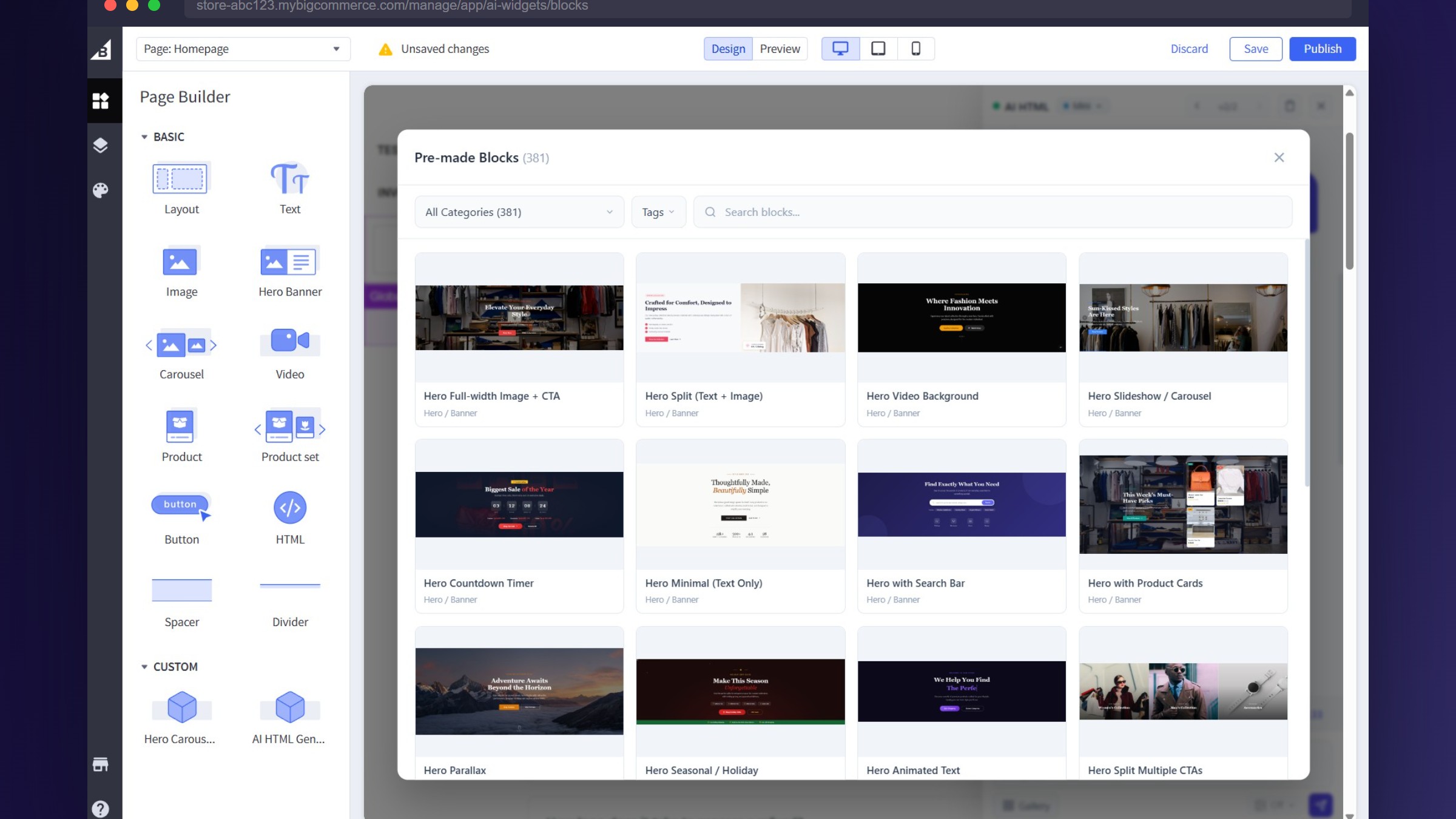The height and width of the screenshot is (819, 1456).
Task: Switch to the Design tab
Action: click(728, 49)
